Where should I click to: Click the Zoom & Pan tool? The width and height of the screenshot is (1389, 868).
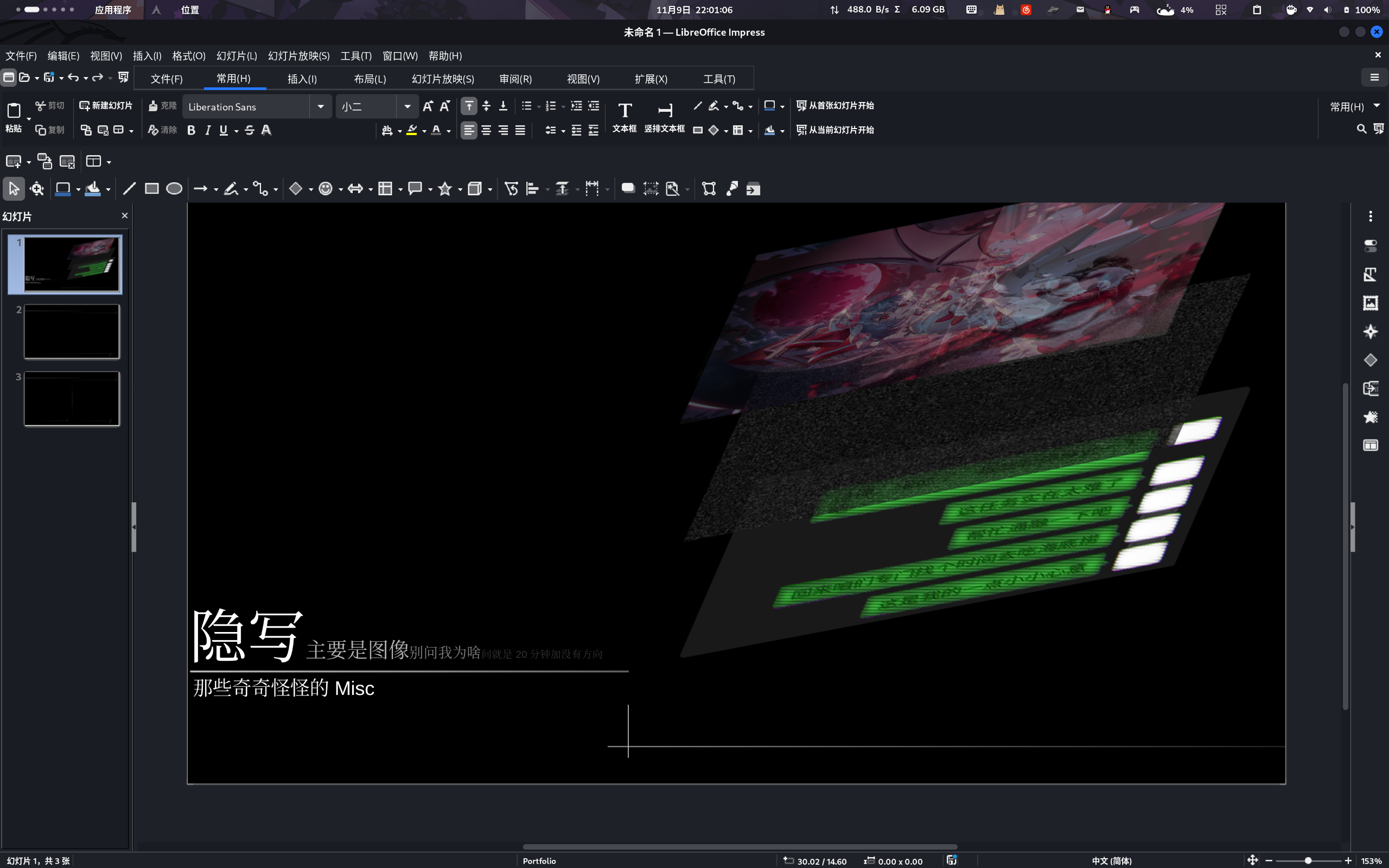(37, 189)
